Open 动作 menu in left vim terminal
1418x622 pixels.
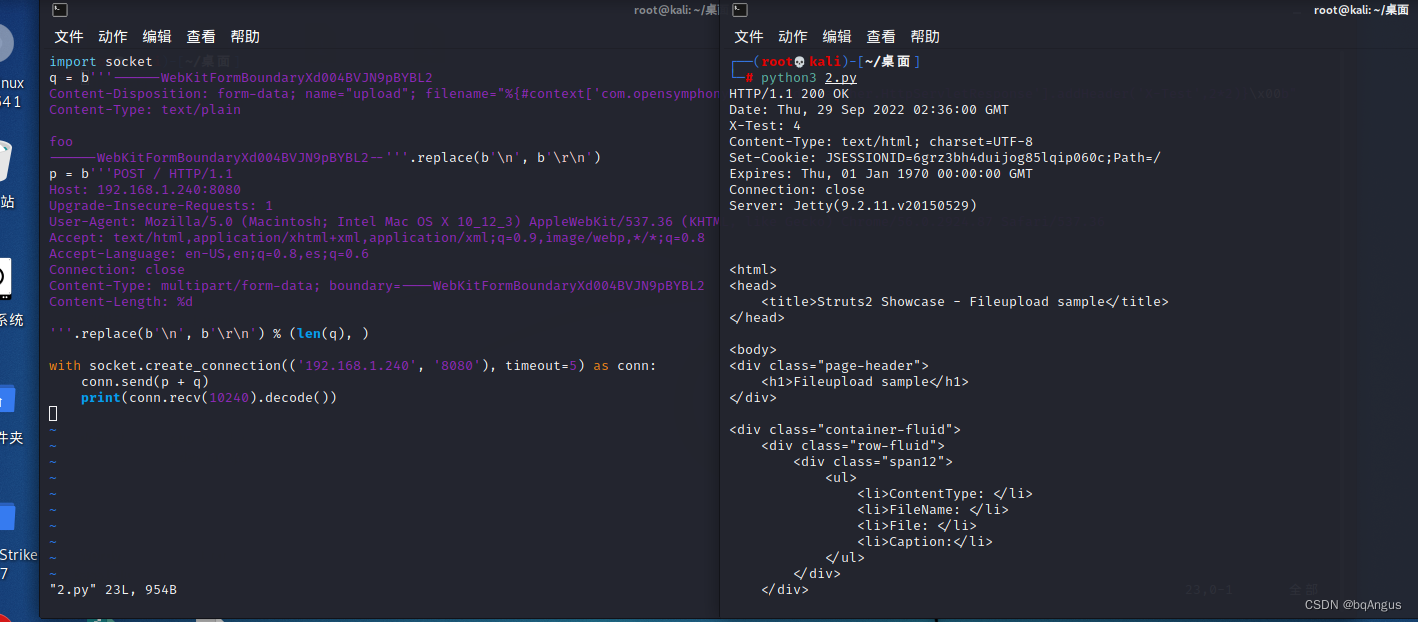tap(113, 37)
